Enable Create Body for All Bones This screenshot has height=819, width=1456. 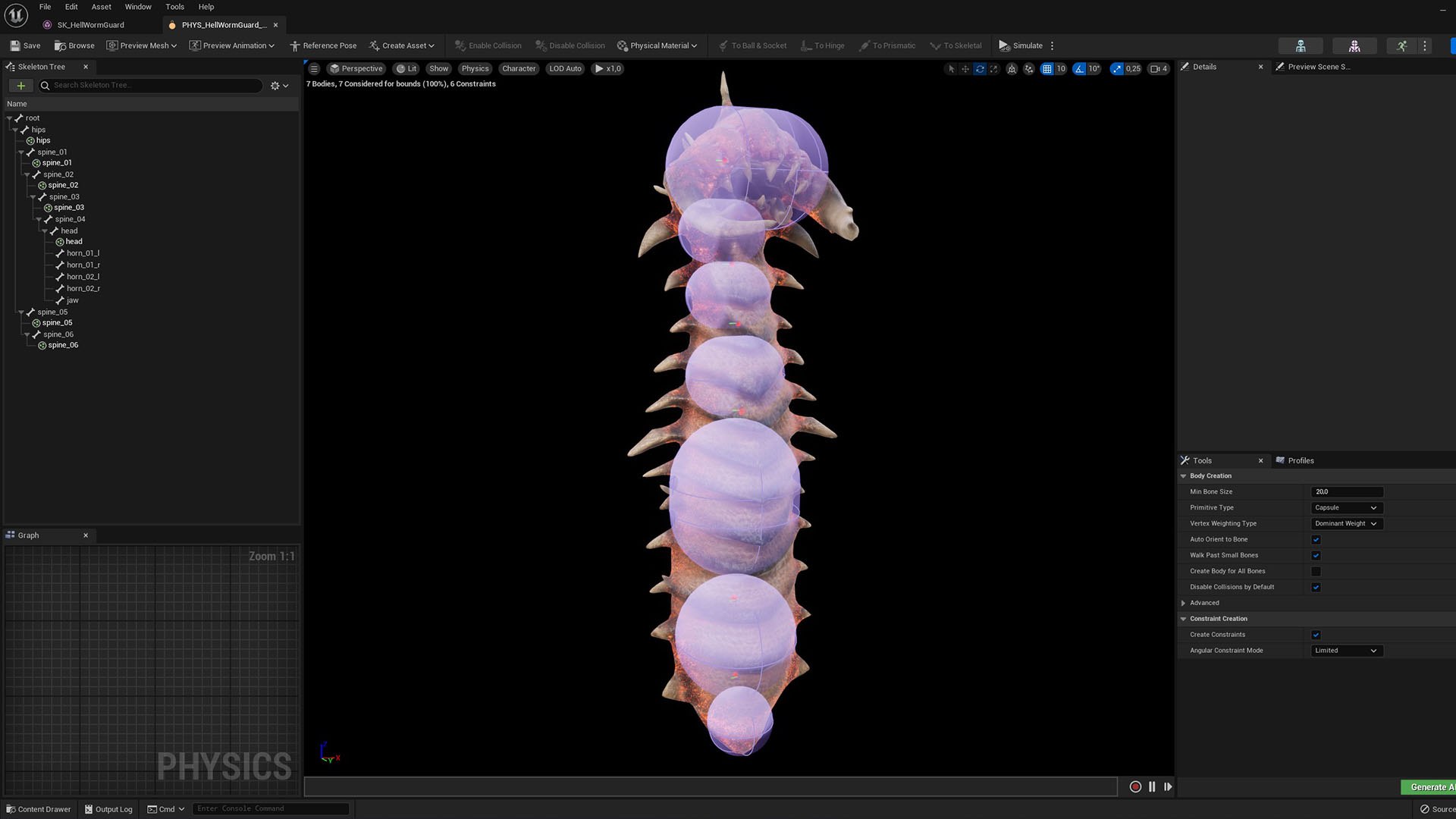(1316, 572)
